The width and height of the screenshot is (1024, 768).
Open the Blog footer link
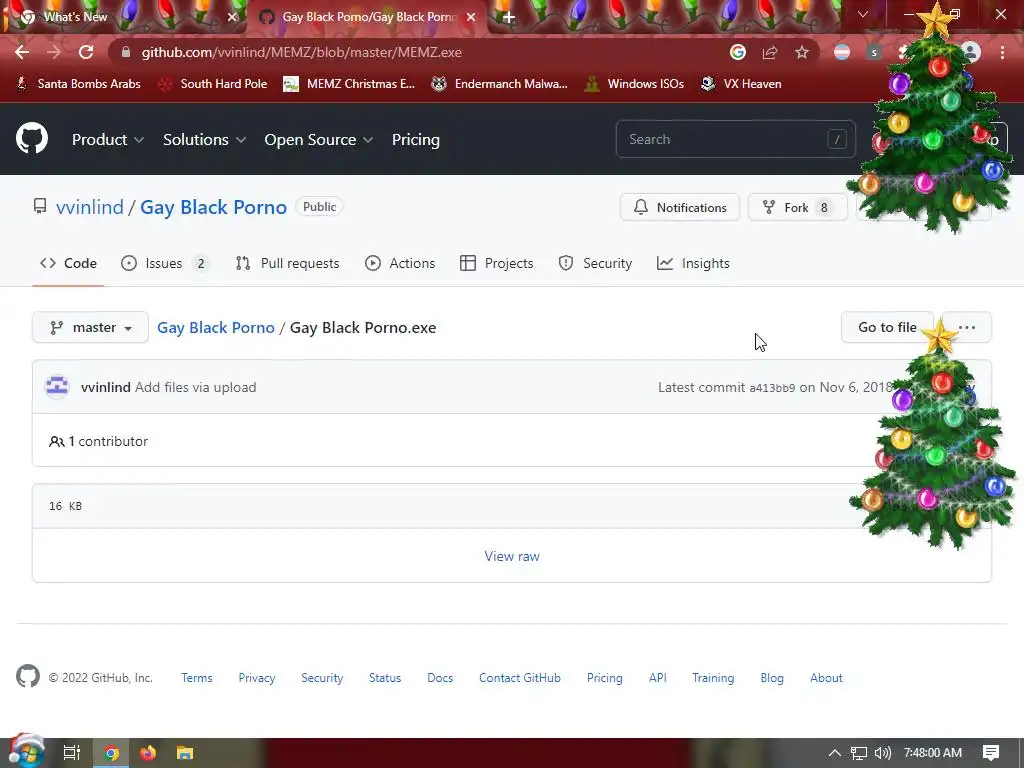point(772,678)
